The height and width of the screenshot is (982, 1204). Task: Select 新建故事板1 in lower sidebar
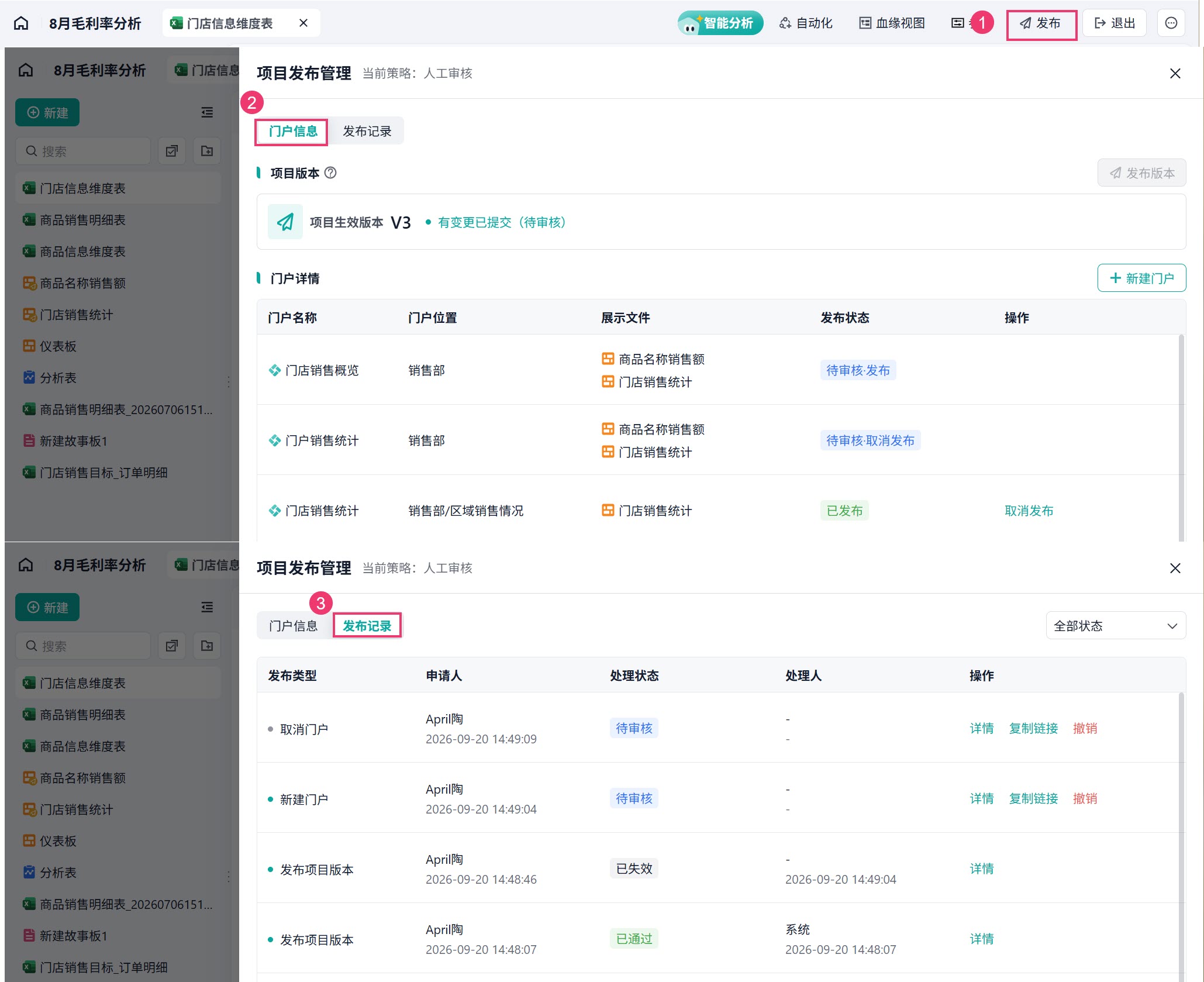[x=118, y=936]
